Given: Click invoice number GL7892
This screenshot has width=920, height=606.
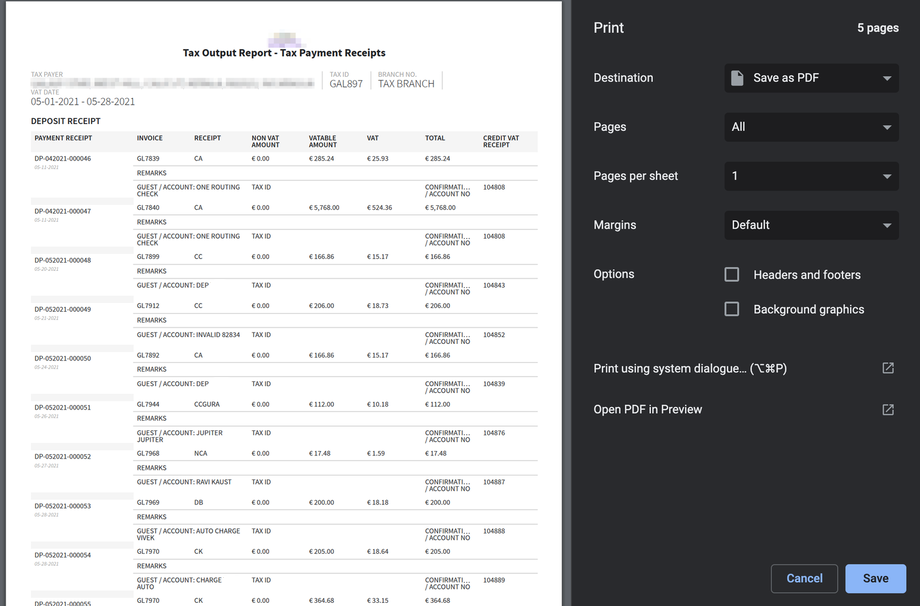Looking at the screenshot, I should [x=148, y=356].
